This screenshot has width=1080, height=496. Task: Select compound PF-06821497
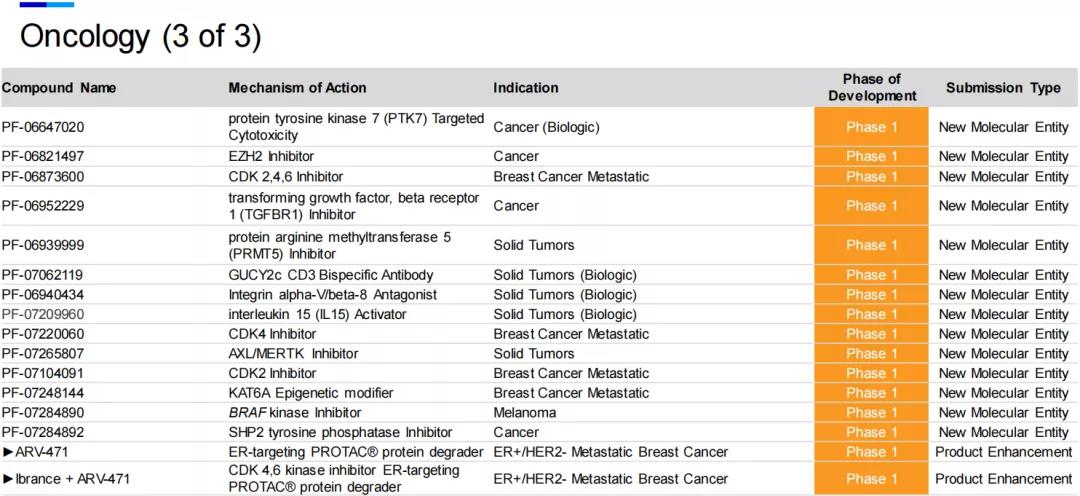pyautogui.click(x=43, y=156)
